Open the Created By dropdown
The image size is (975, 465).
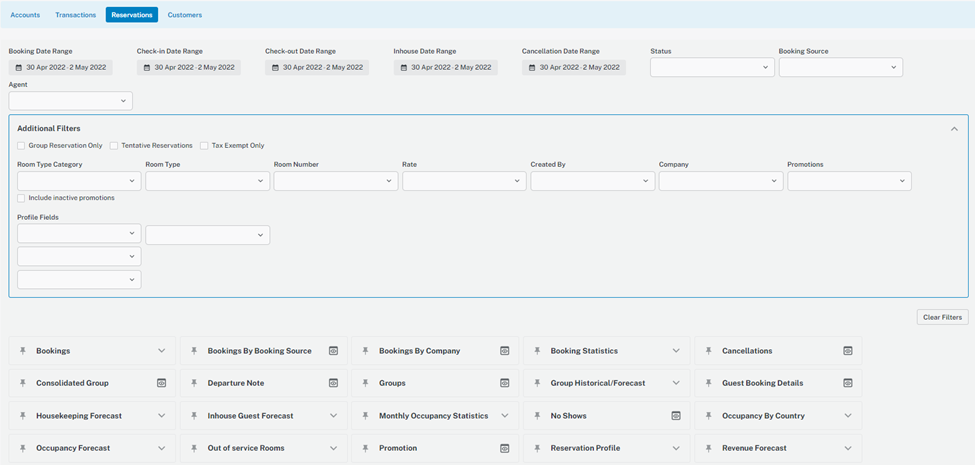pos(593,181)
